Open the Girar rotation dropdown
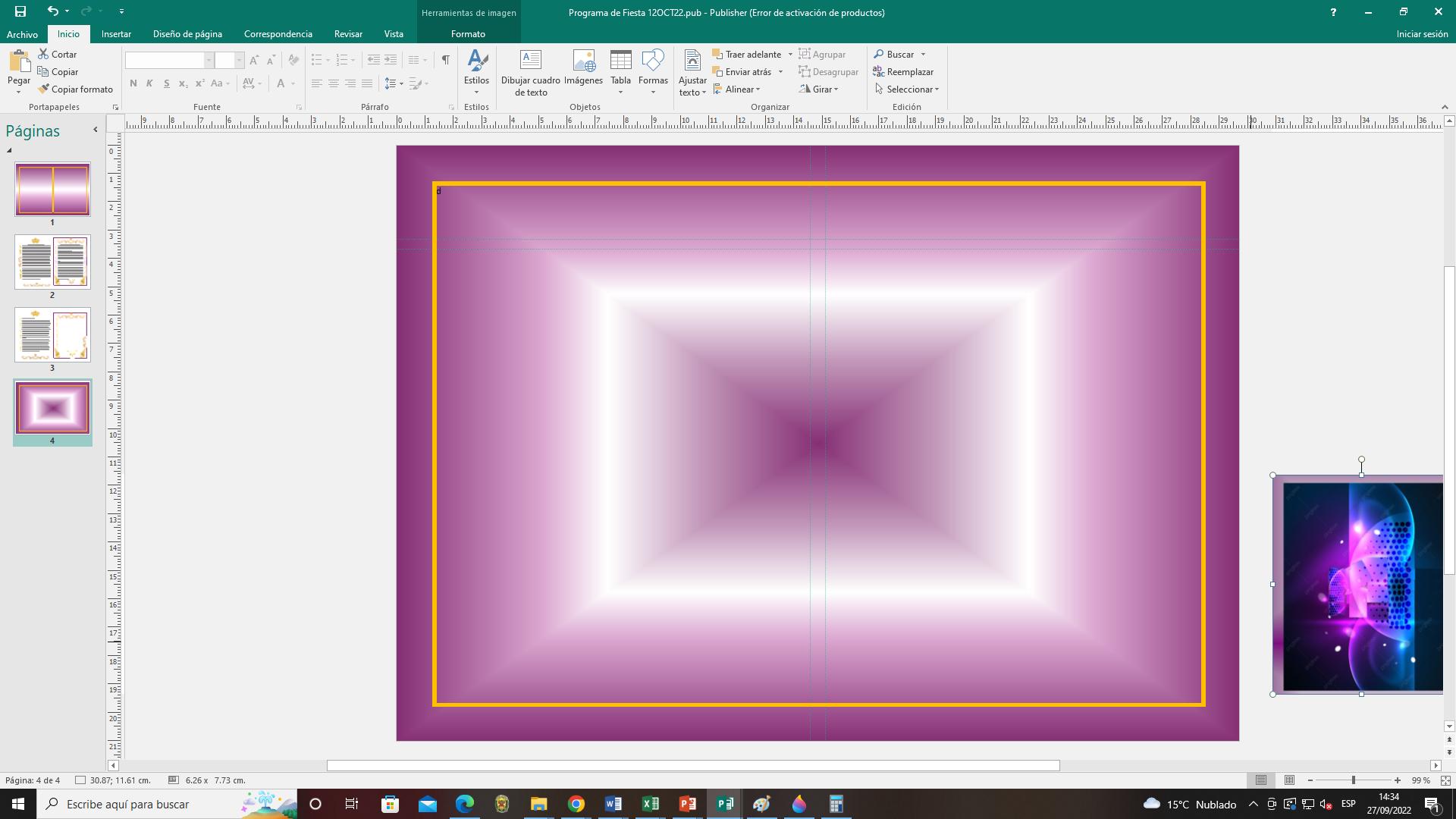The width and height of the screenshot is (1456, 819). [x=821, y=89]
